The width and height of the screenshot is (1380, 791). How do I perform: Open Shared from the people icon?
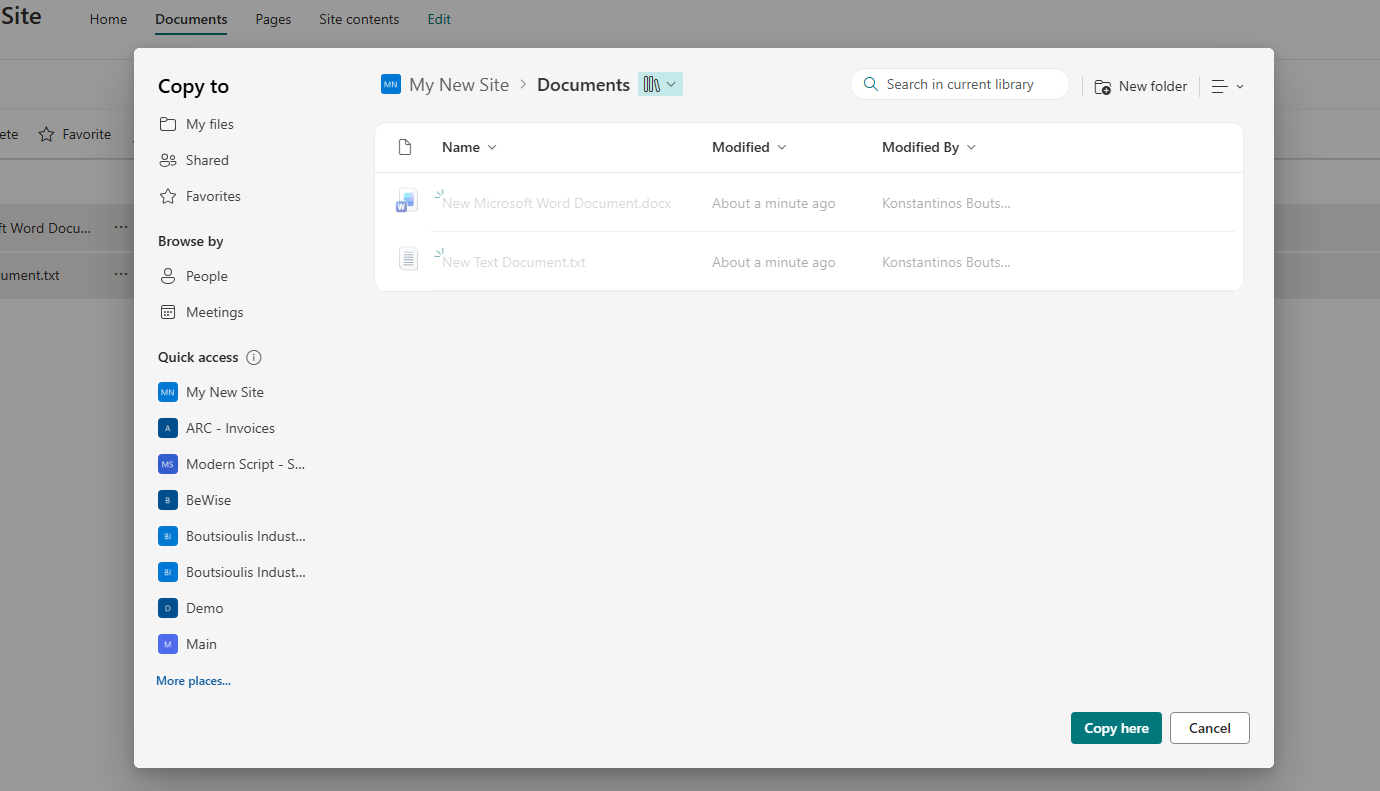pyautogui.click(x=168, y=160)
